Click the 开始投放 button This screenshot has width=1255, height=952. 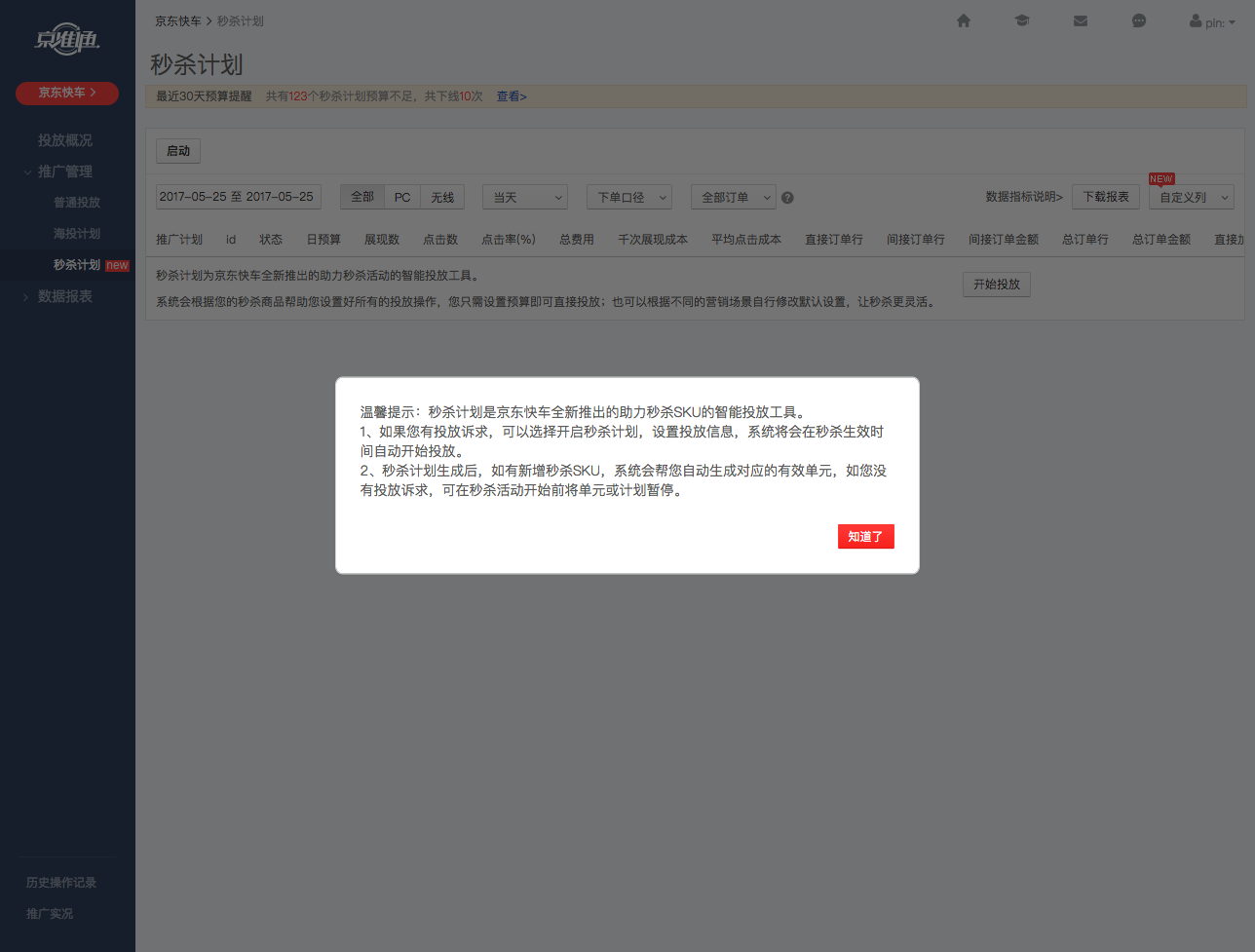(x=997, y=285)
